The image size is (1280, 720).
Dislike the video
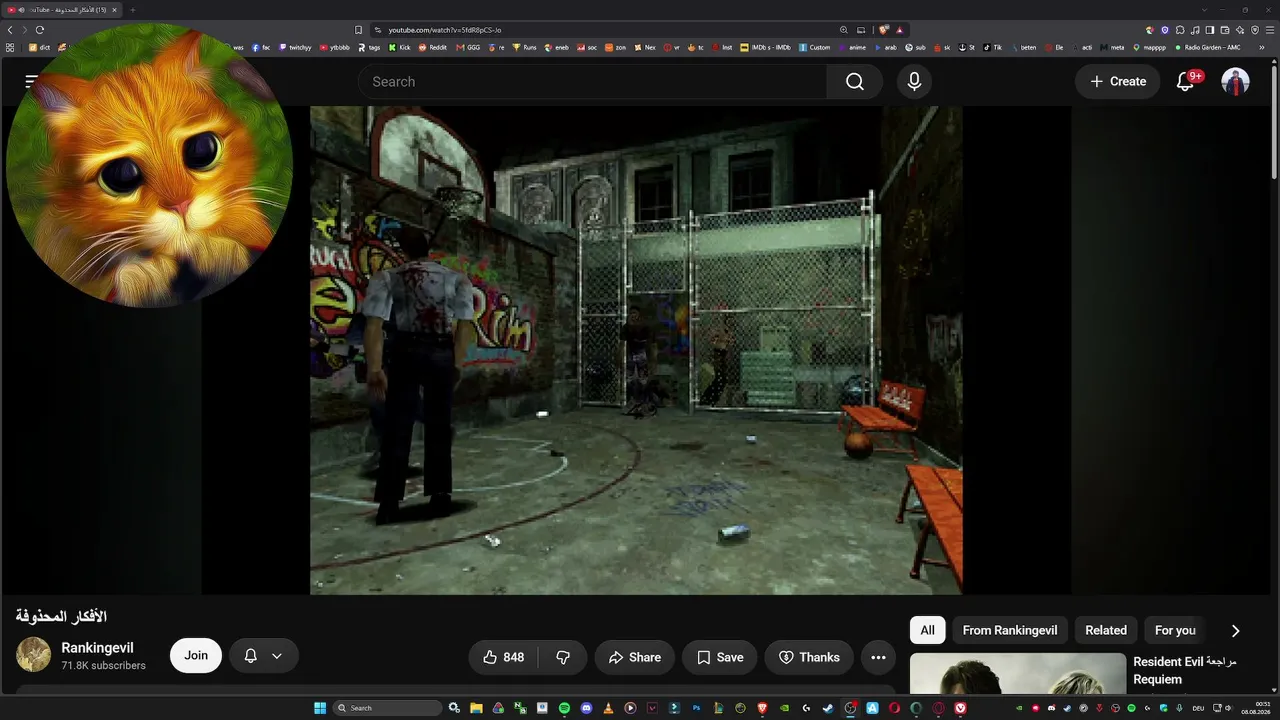[563, 657]
